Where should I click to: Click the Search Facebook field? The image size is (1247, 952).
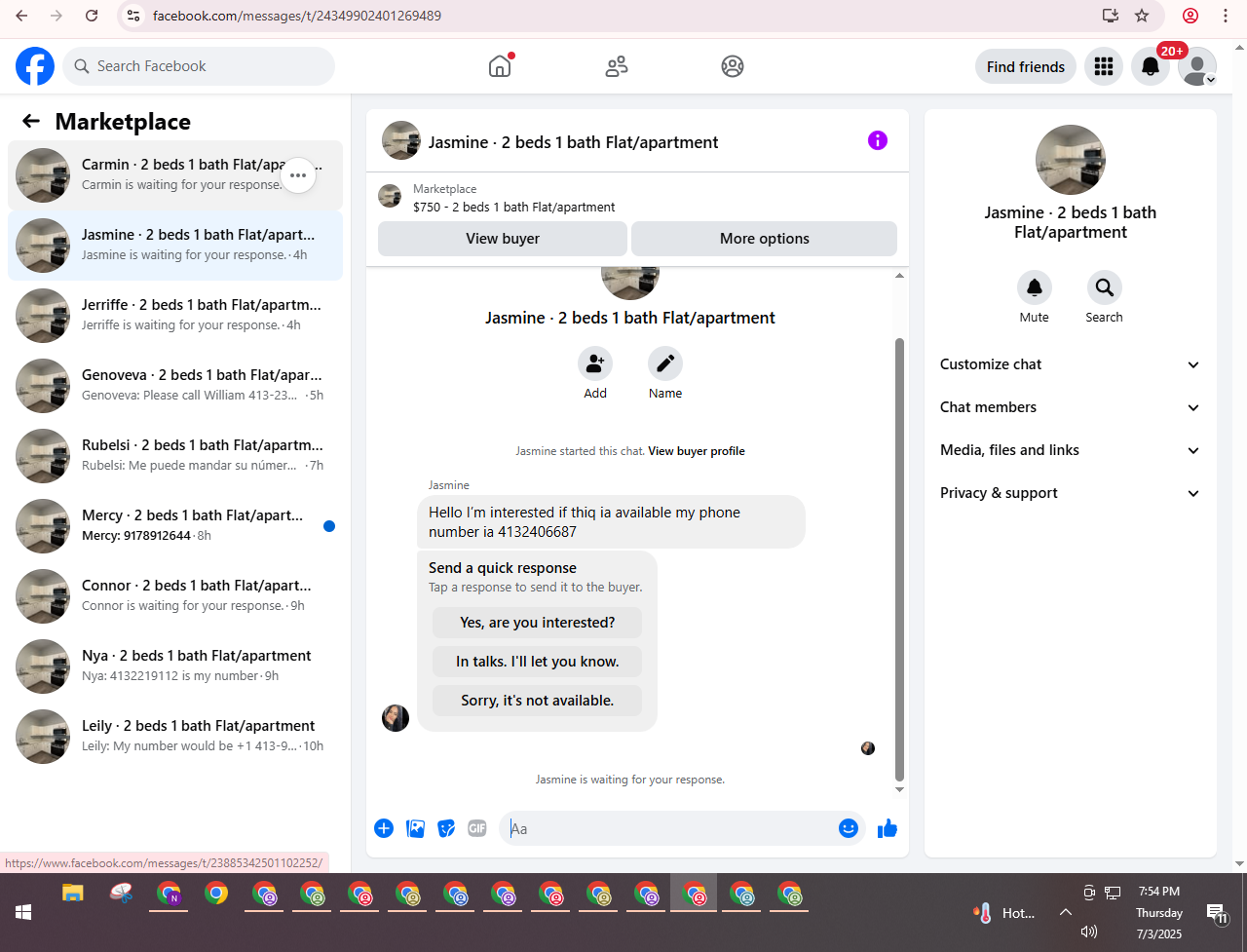(200, 66)
